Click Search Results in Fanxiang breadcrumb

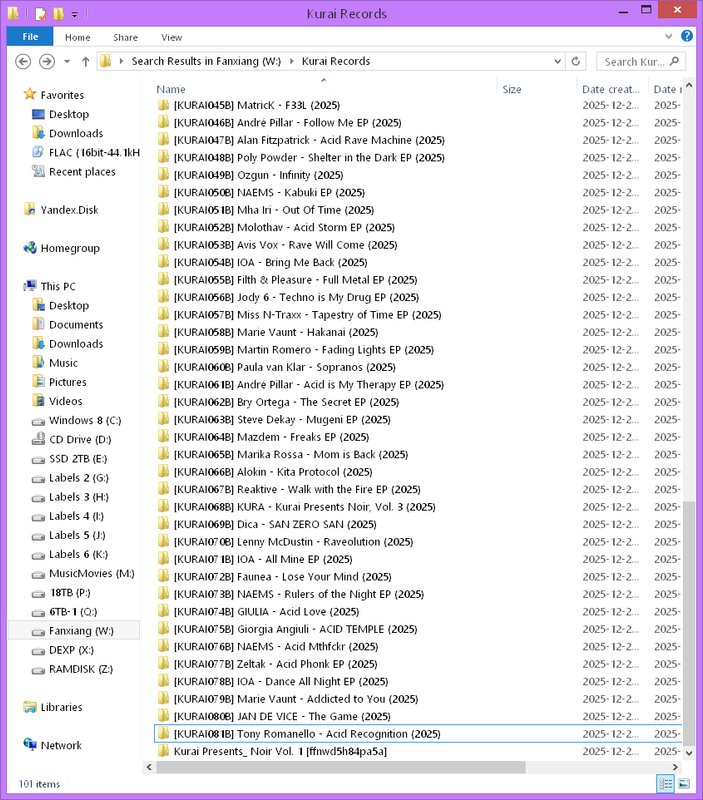[206, 61]
